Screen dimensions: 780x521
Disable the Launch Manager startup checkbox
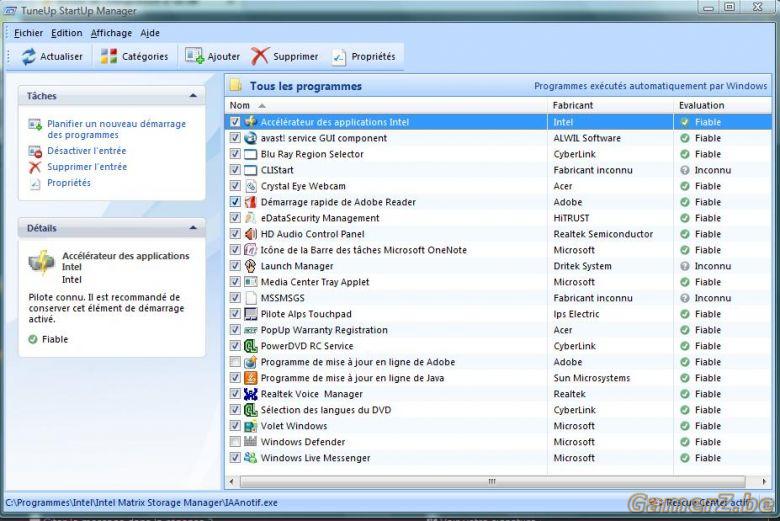coord(235,266)
